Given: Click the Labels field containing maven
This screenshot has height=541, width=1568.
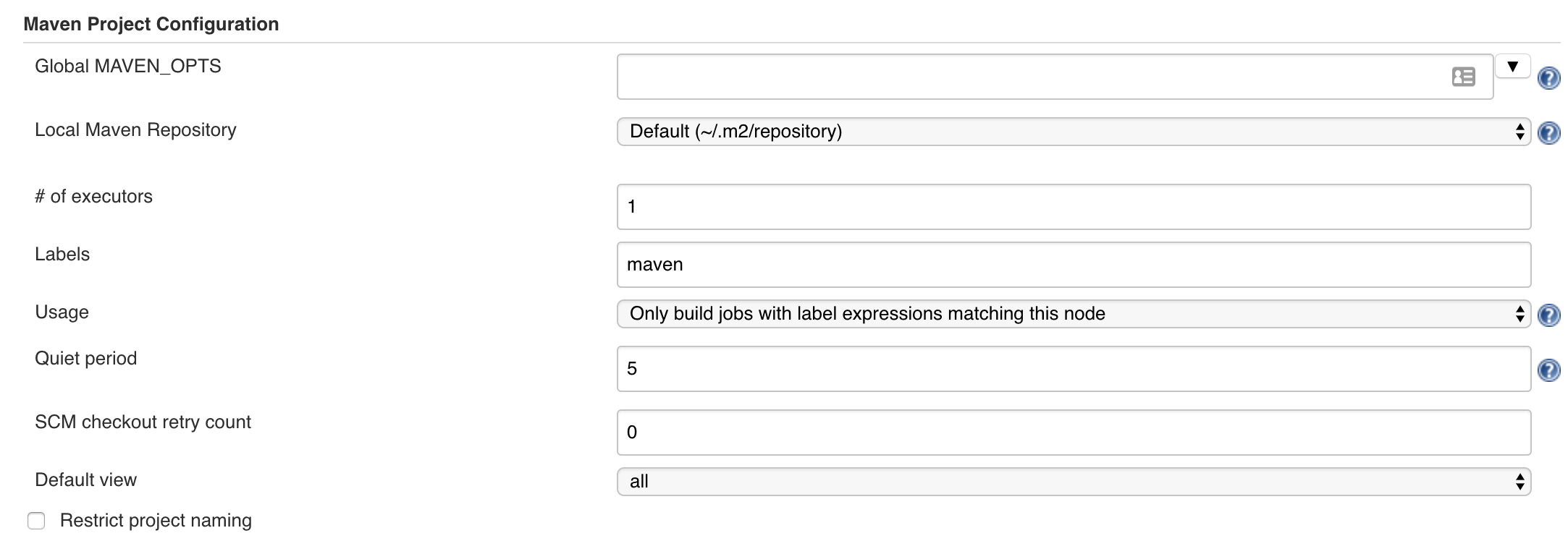Looking at the screenshot, I should pos(1073,265).
